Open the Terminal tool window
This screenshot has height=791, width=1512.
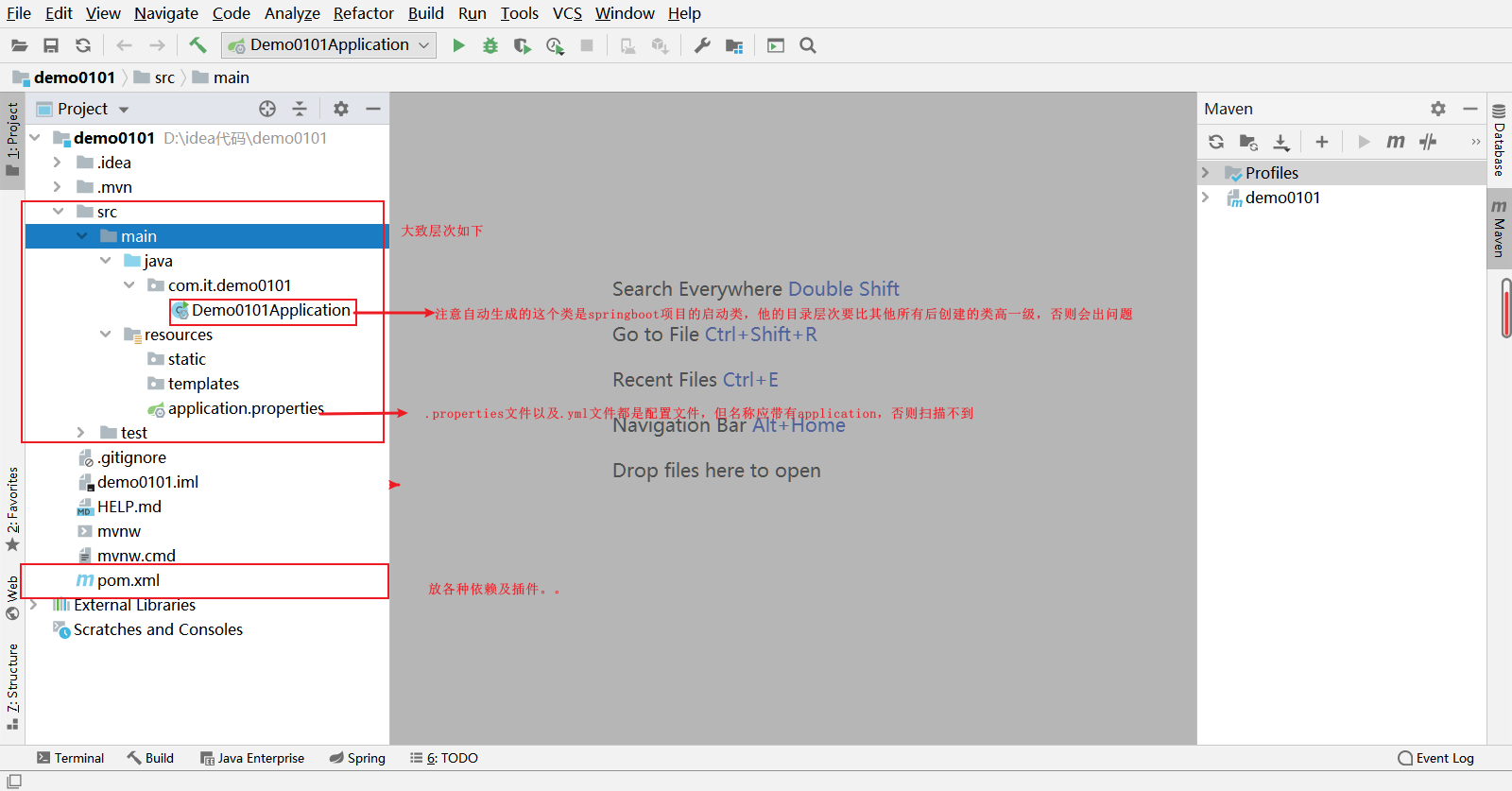[70, 758]
